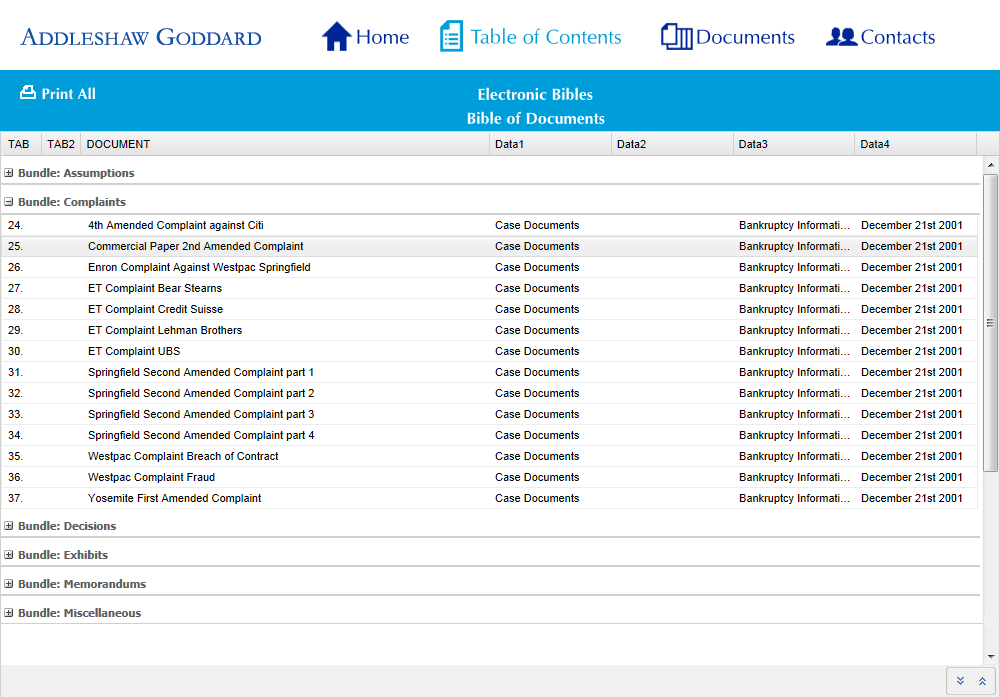The width and height of the screenshot is (1000, 697).
Task: Open Springfield Second Amended Complaint part 1
Action: [x=201, y=372]
